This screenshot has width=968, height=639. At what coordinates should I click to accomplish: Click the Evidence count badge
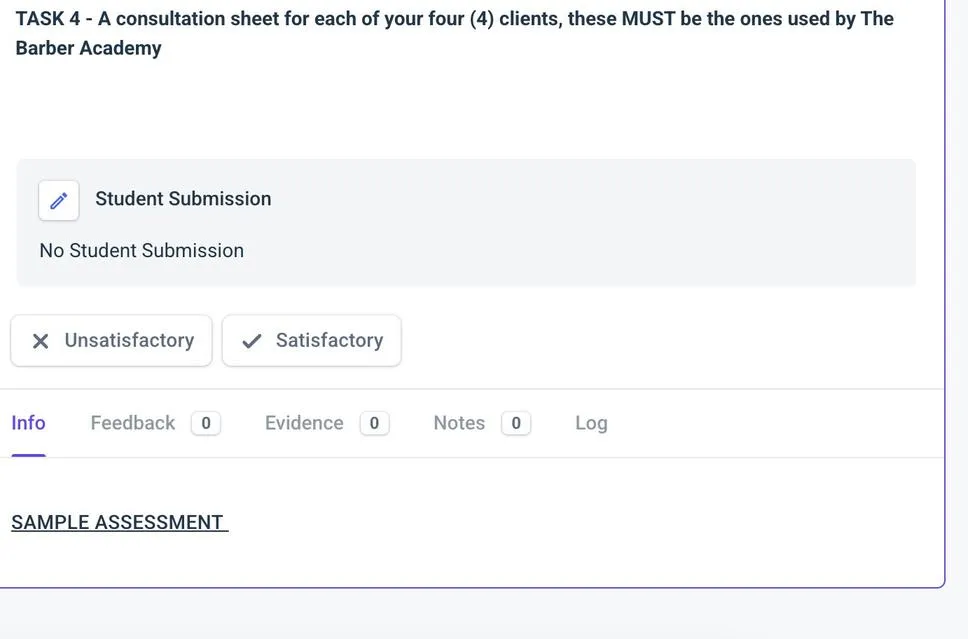[374, 423]
